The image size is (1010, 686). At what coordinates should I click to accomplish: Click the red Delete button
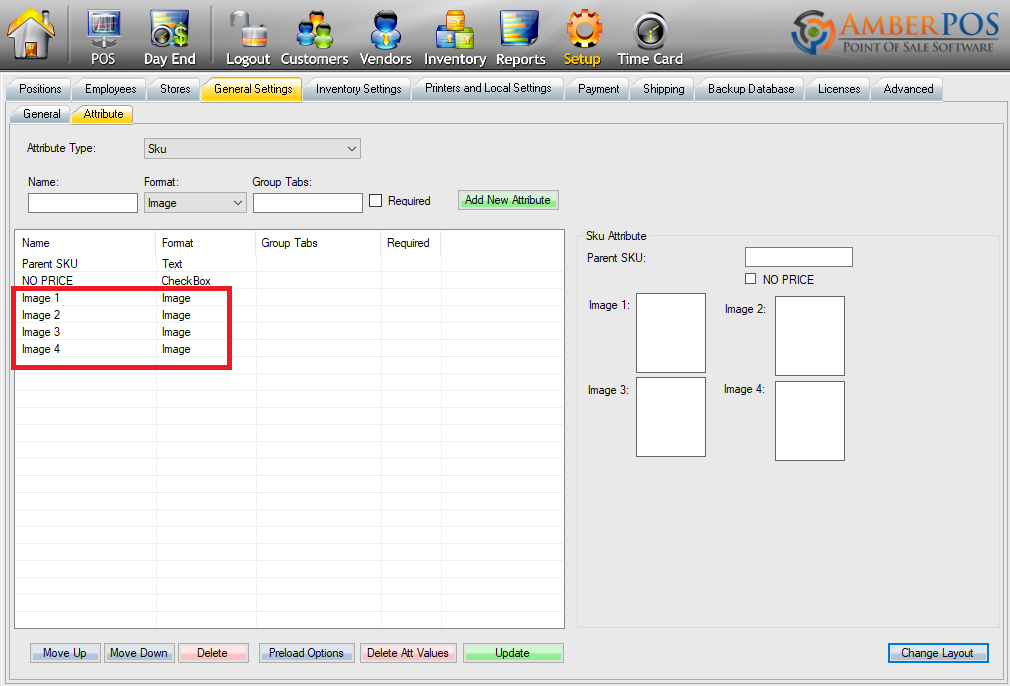[213, 653]
